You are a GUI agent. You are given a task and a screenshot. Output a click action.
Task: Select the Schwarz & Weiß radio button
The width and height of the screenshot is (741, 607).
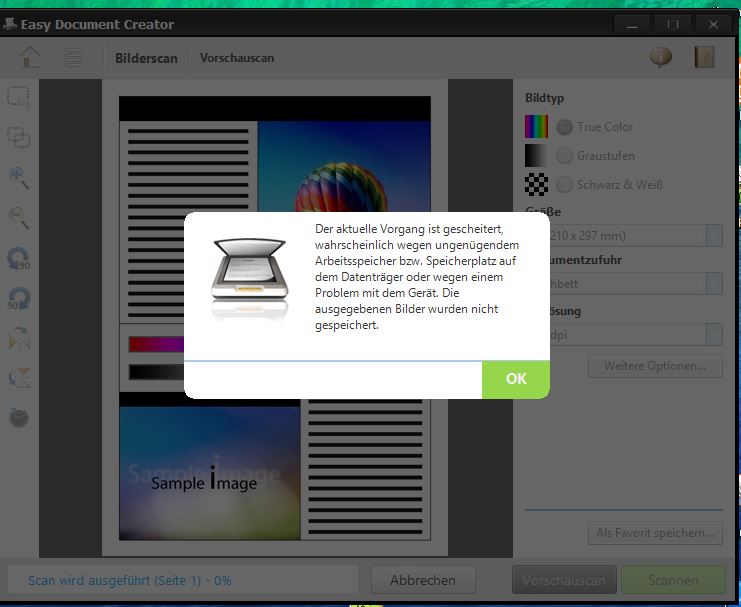pyautogui.click(x=564, y=184)
